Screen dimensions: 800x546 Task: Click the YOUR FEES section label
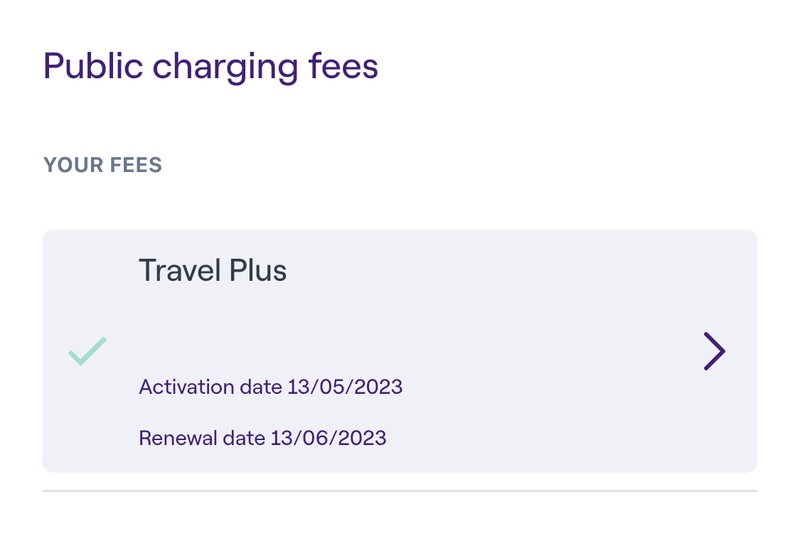[x=102, y=165]
